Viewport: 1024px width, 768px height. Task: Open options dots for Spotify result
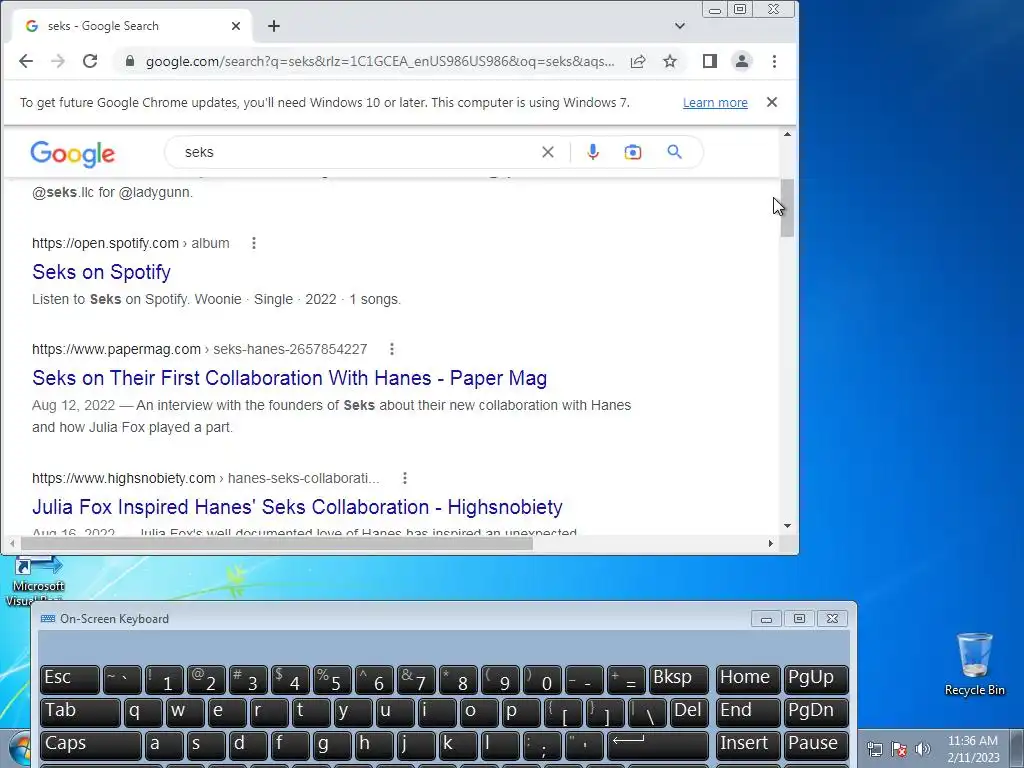[254, 243]
